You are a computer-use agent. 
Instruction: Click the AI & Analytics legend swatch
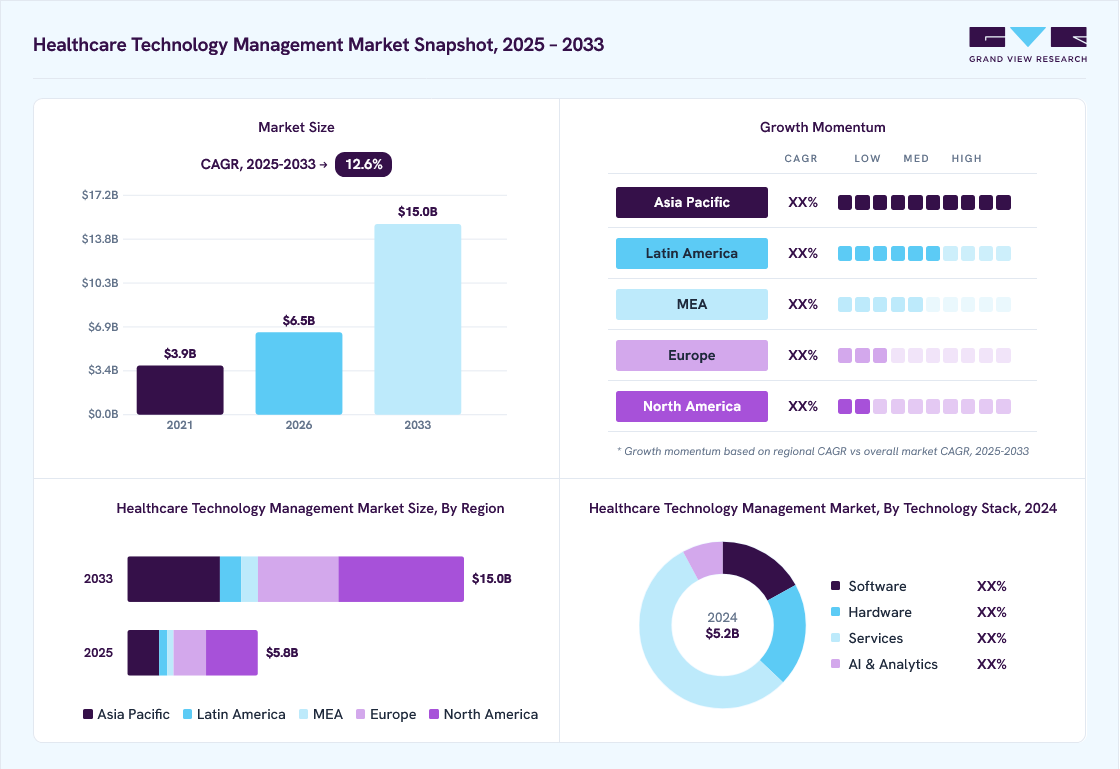(836, 664)
